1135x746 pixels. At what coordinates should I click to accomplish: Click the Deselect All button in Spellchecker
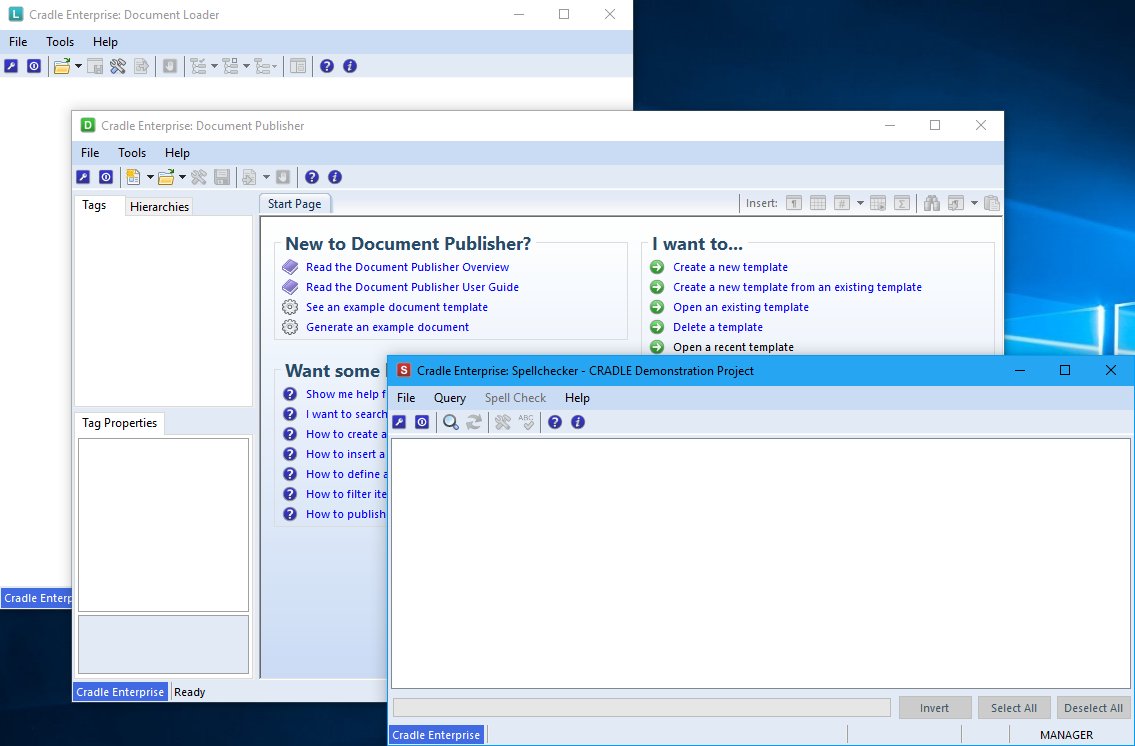click(x=1093, y=708)
